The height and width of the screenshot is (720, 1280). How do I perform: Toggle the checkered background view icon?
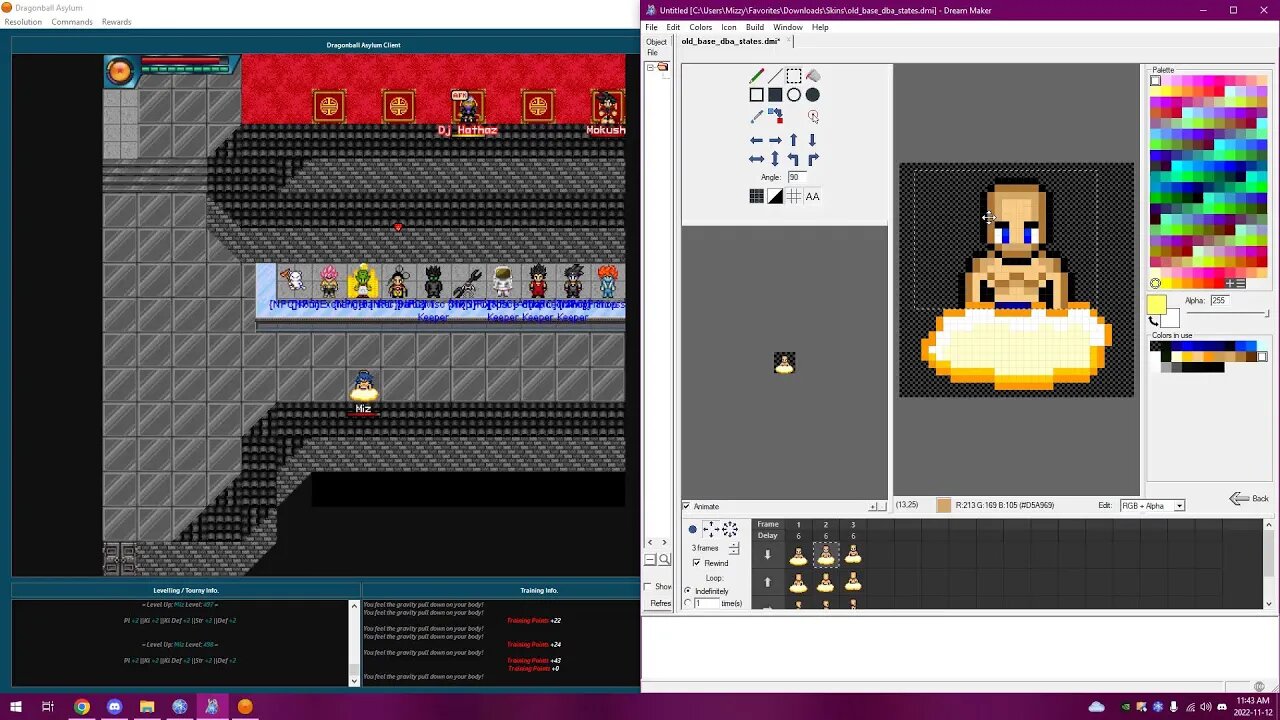pyautogui.click(x=757, y=196)
